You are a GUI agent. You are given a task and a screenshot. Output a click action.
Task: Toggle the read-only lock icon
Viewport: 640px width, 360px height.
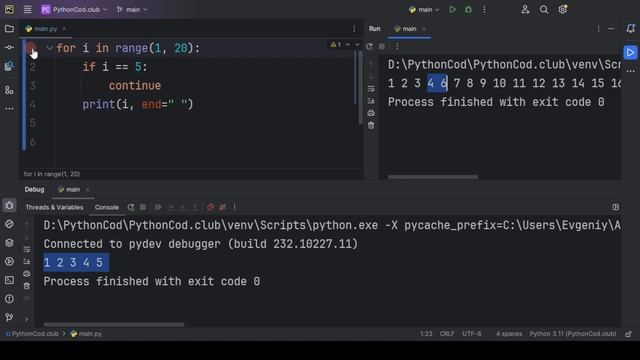pyautogui.click(x=629, y=334)
